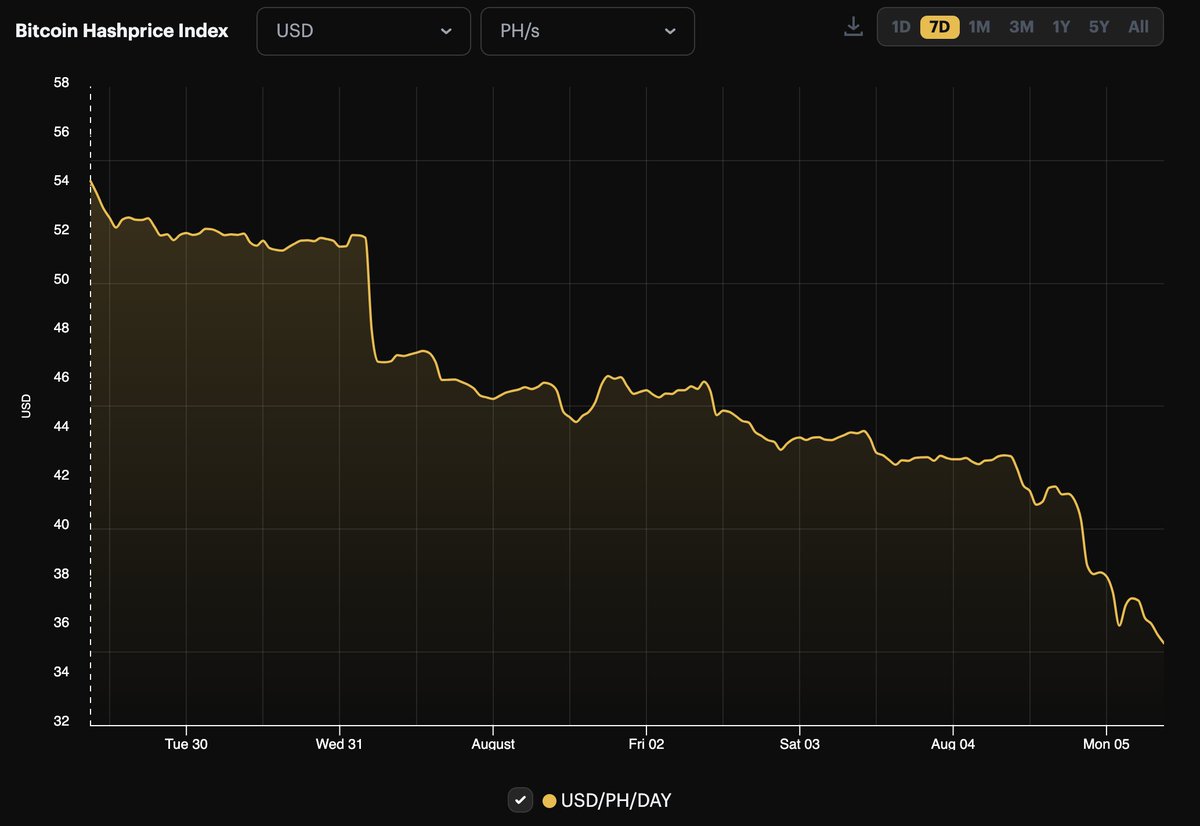Click the Bitcoin Hashprice Index title

coord(121,31)
